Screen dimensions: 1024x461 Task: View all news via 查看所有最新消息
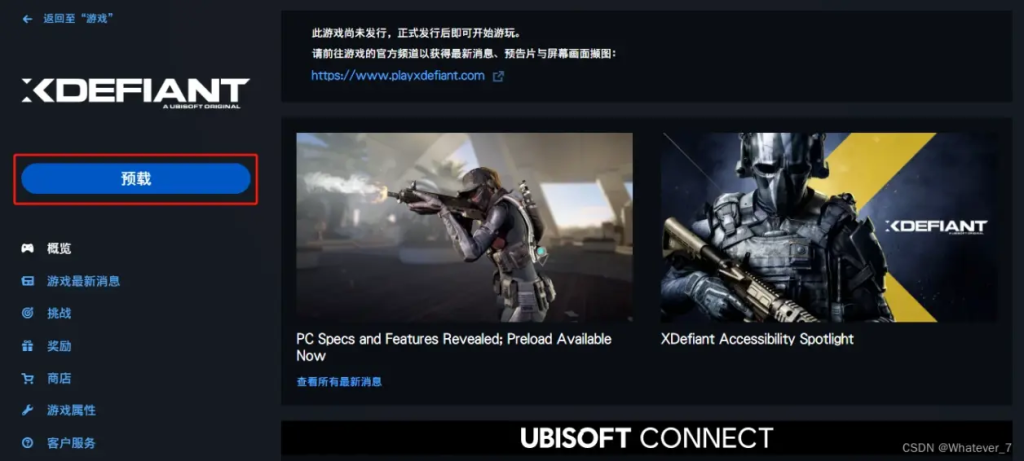[x=339, y=382]
